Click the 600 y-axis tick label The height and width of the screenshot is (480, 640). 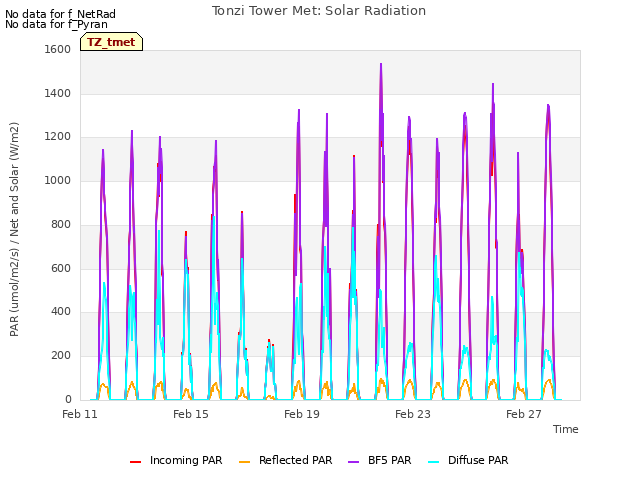(61, 268)
